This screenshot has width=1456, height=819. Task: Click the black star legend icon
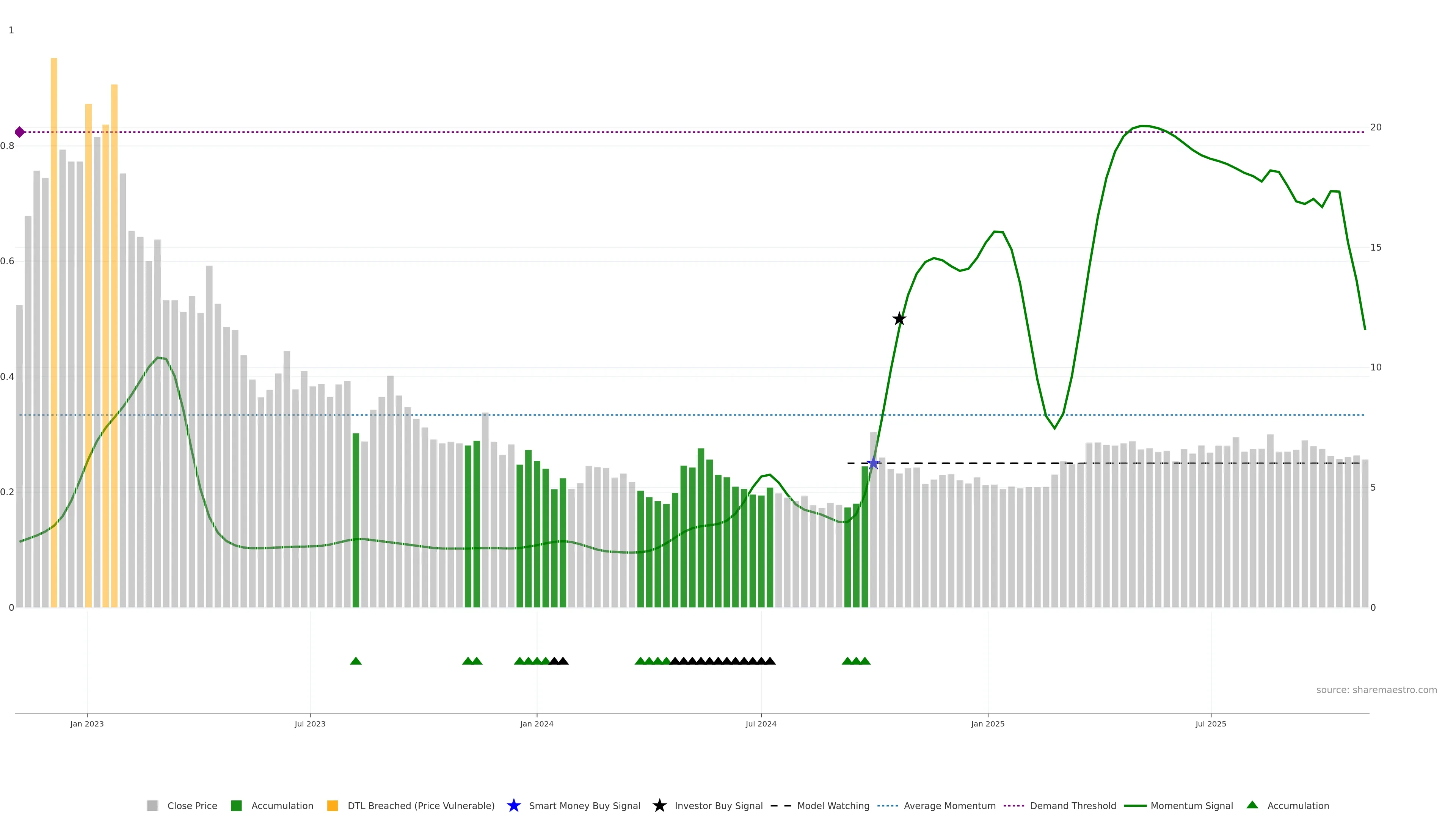coord(659,805)
